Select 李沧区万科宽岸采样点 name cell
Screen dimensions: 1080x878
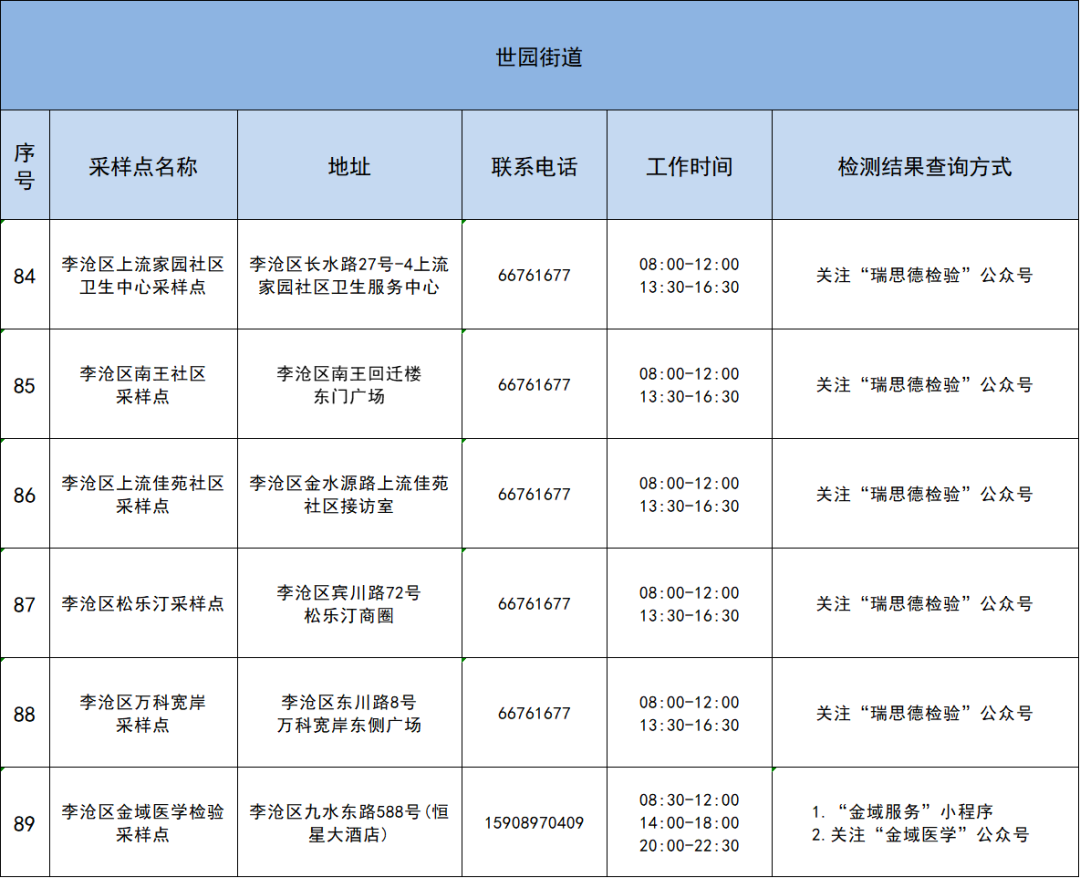143,714
